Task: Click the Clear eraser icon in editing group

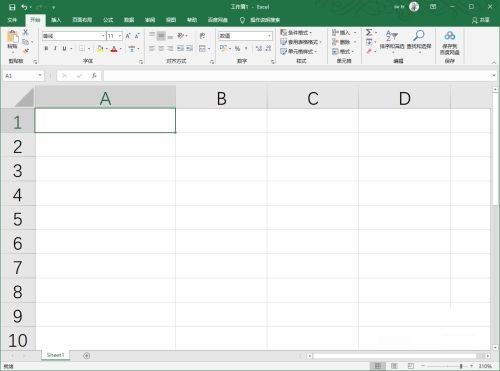Action: [x=369, y=51]
